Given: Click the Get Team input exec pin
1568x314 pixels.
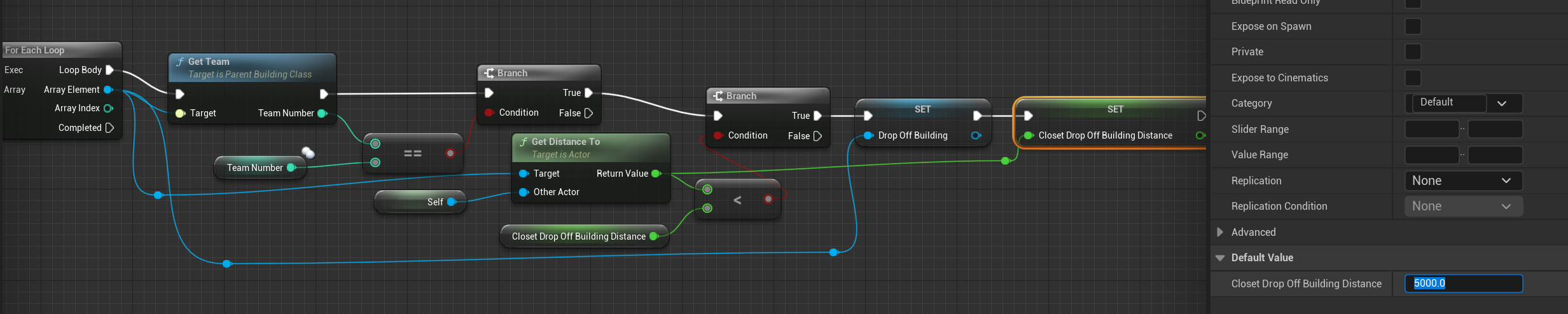Looking at the screenshot, I should coord(180,94).
